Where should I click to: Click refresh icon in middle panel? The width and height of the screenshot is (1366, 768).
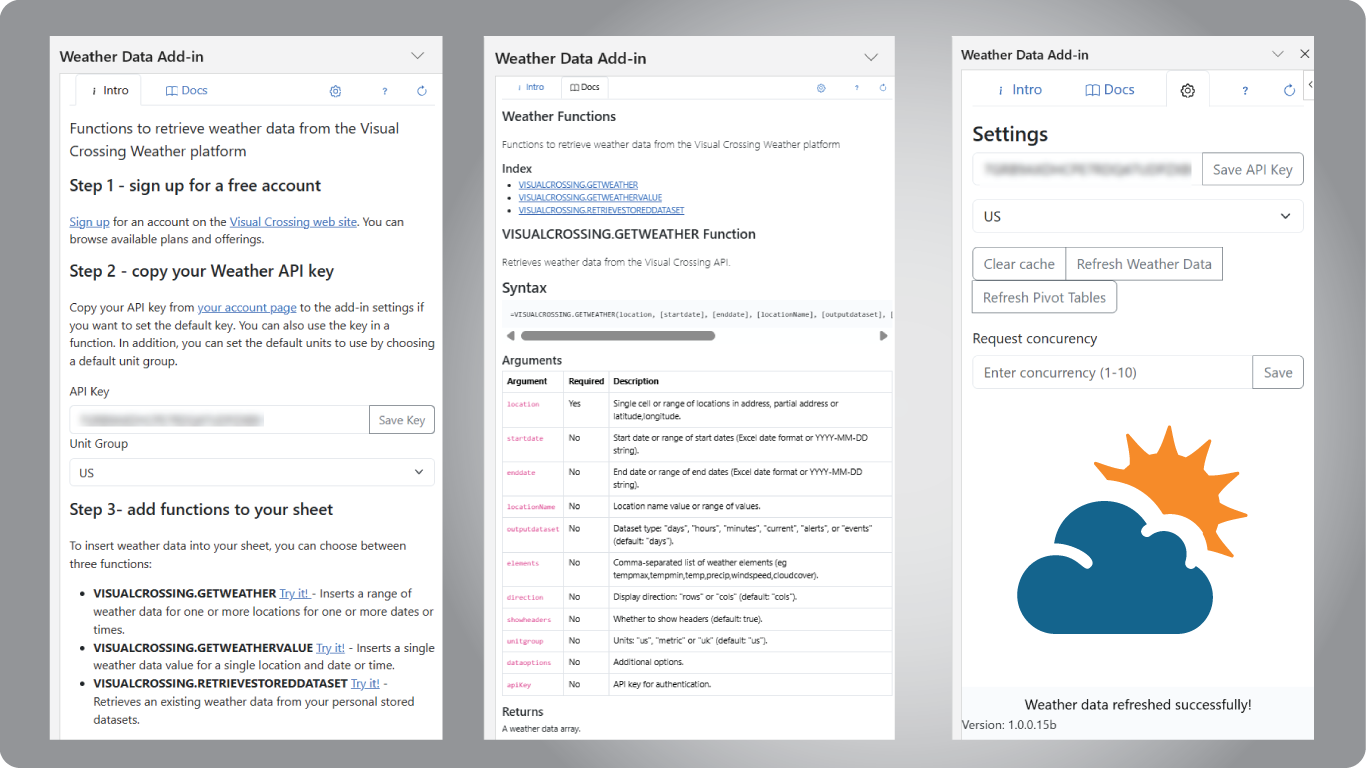point(883,88)
